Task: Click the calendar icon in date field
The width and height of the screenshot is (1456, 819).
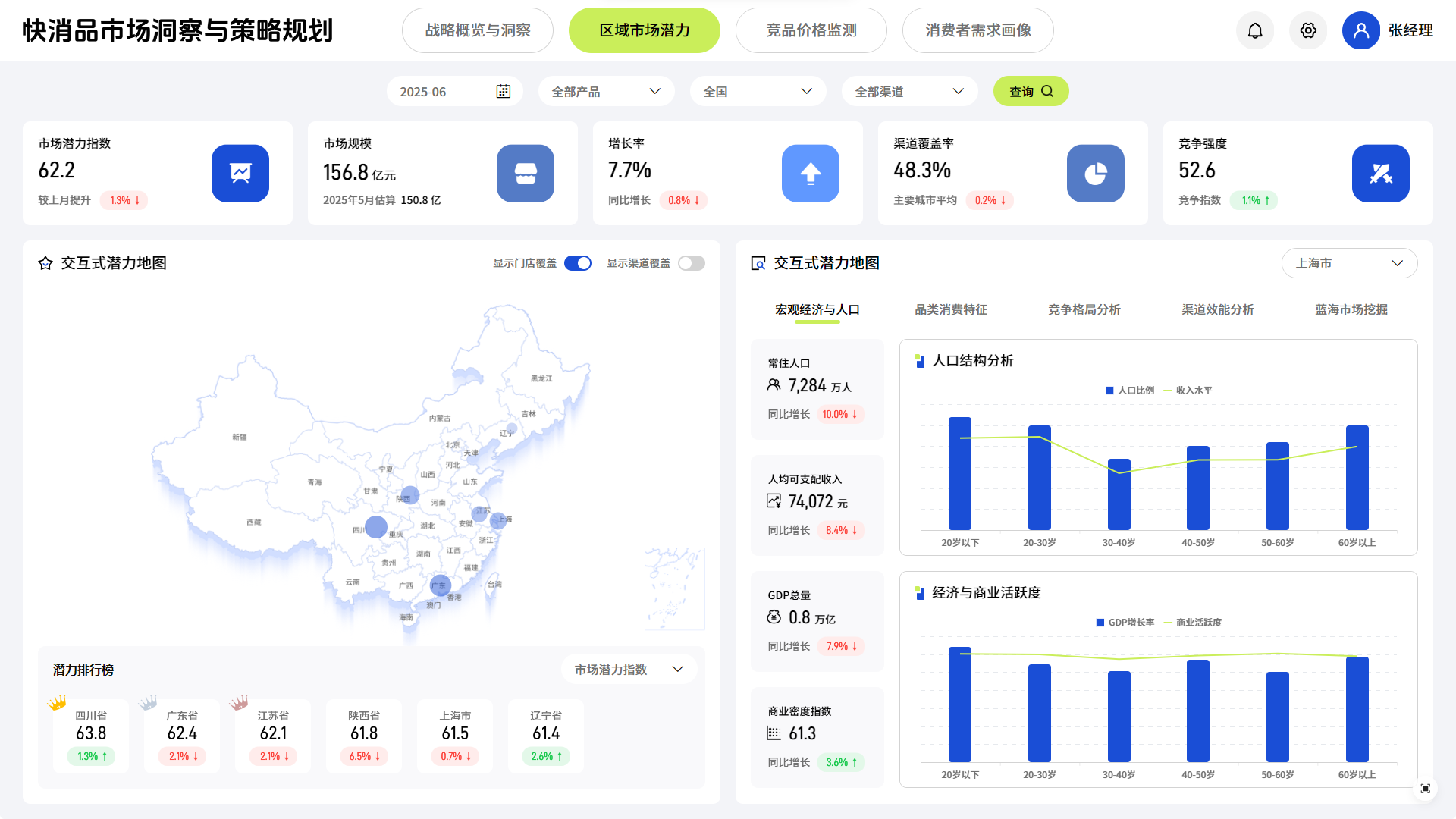Action: point(504,92)
